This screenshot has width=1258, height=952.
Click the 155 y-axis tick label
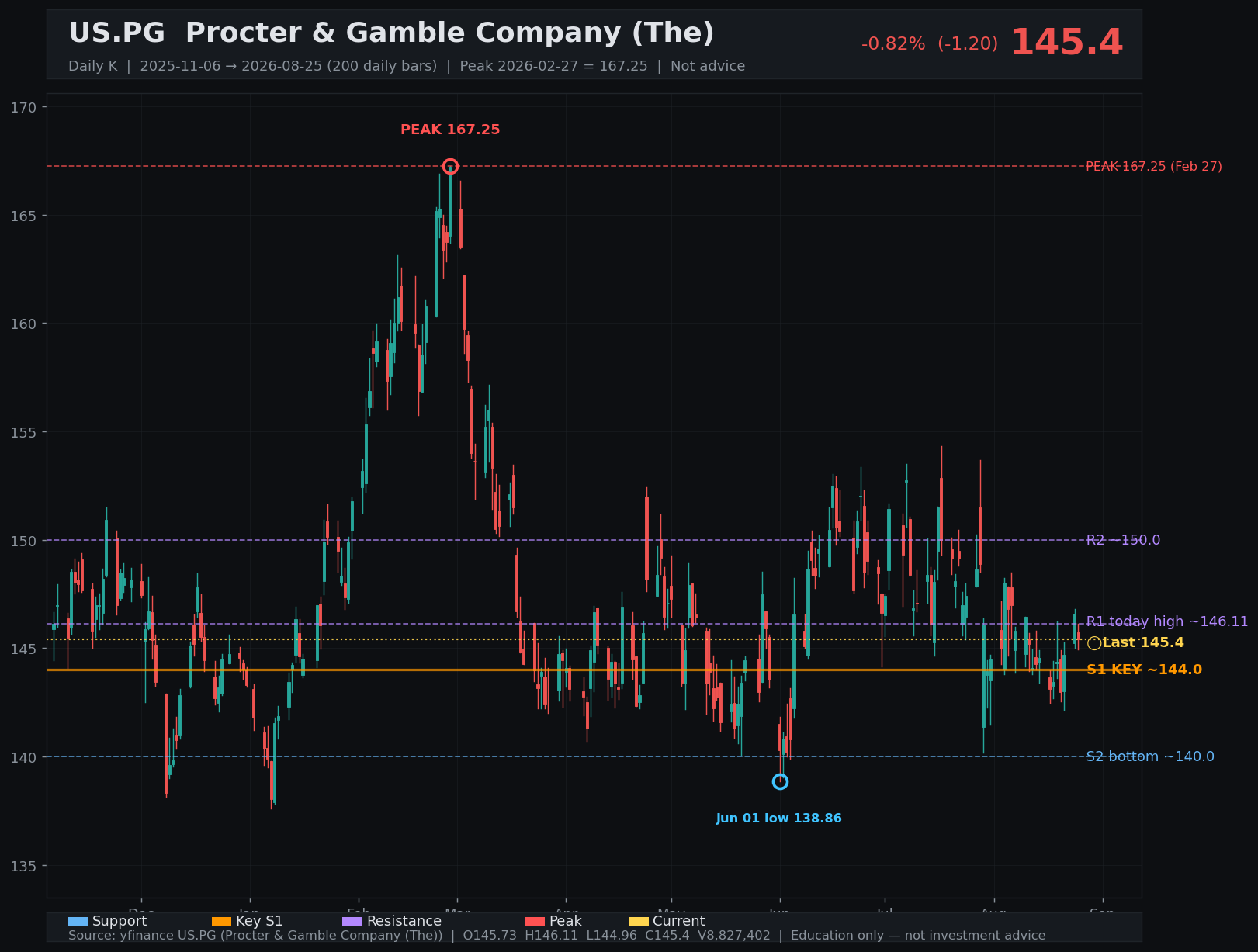(24, 432)
